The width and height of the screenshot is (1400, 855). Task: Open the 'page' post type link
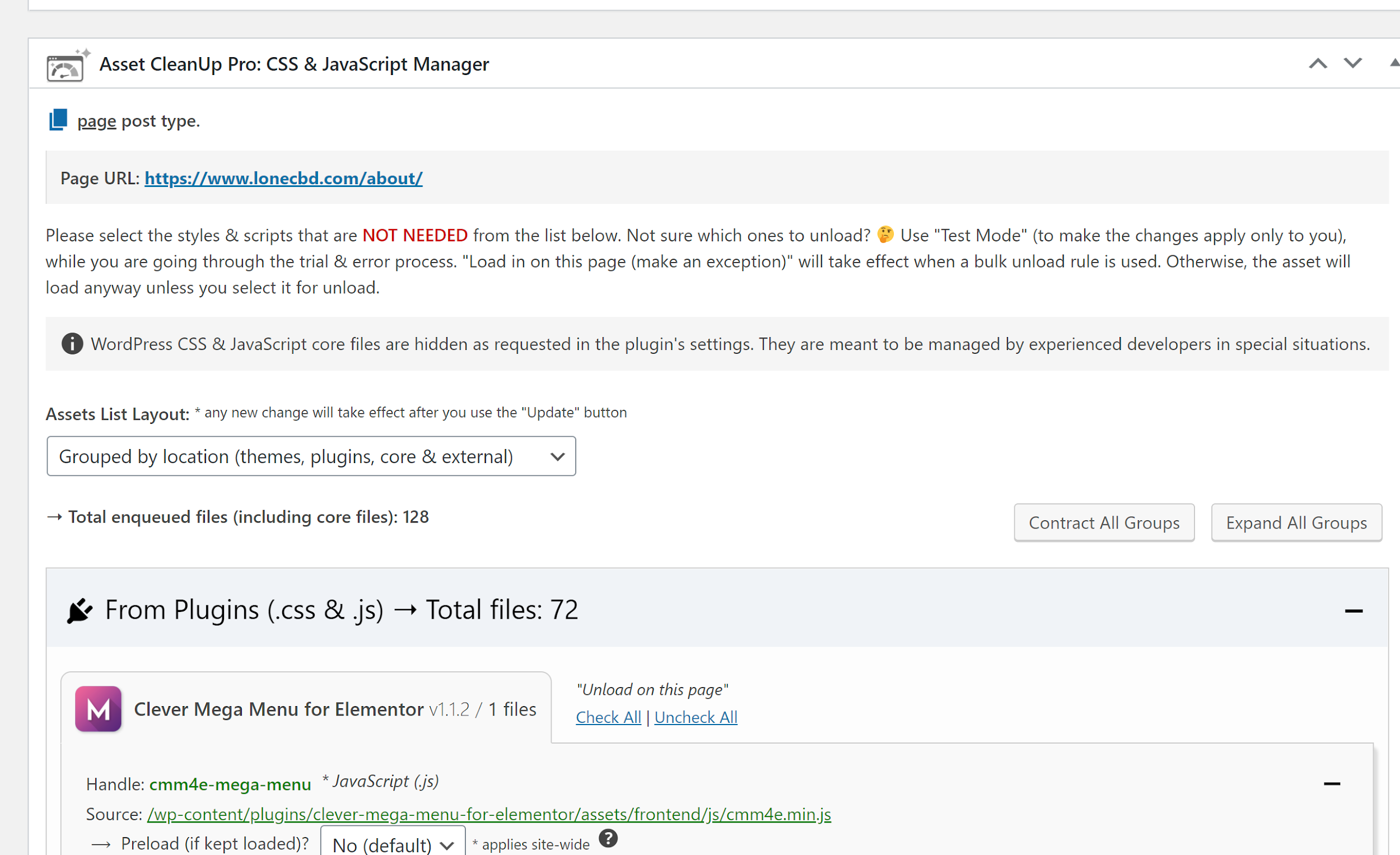click(96, 121)
